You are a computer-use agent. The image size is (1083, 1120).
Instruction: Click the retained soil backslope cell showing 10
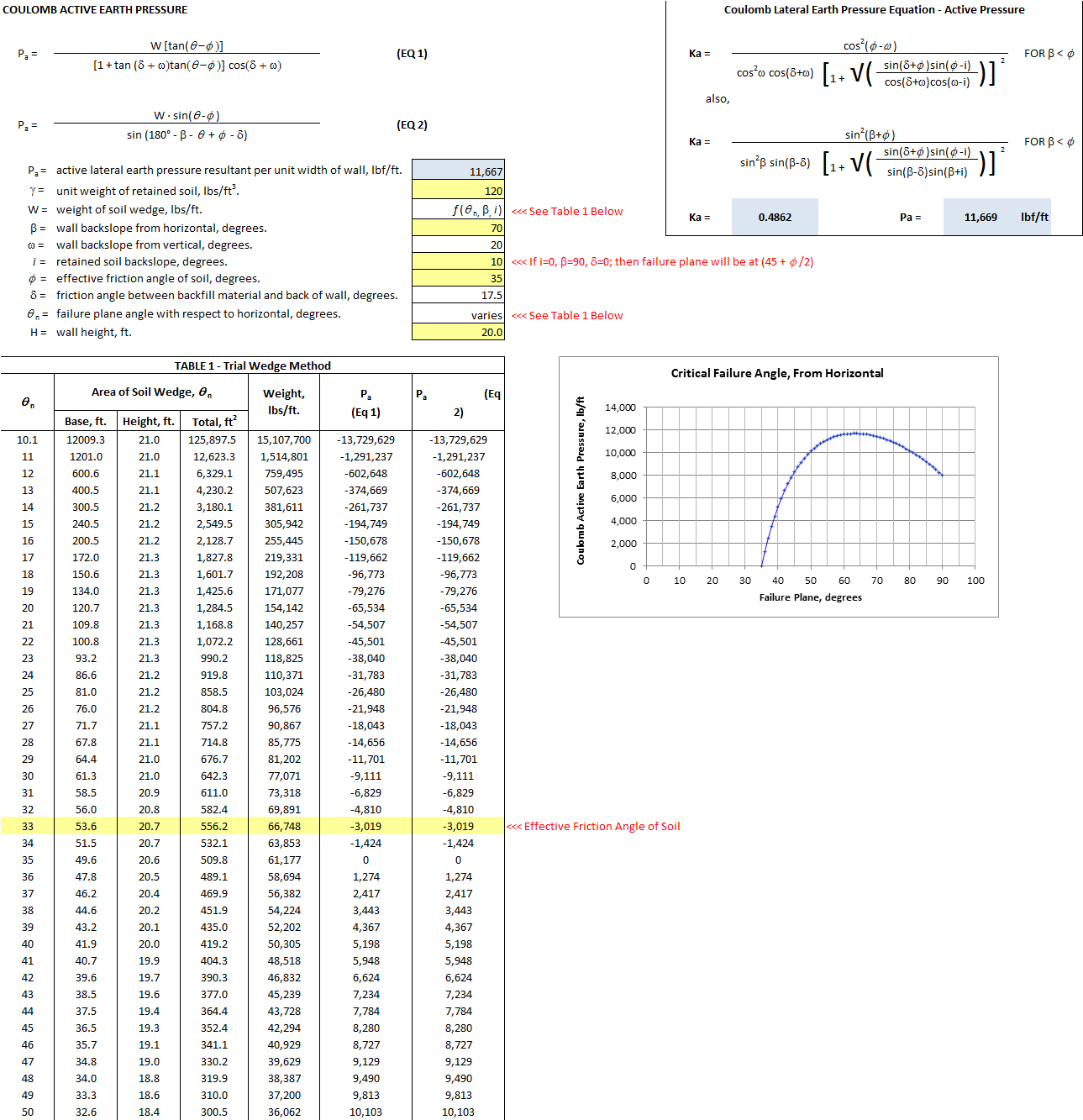pyautogui.click(x=458, y=261)
